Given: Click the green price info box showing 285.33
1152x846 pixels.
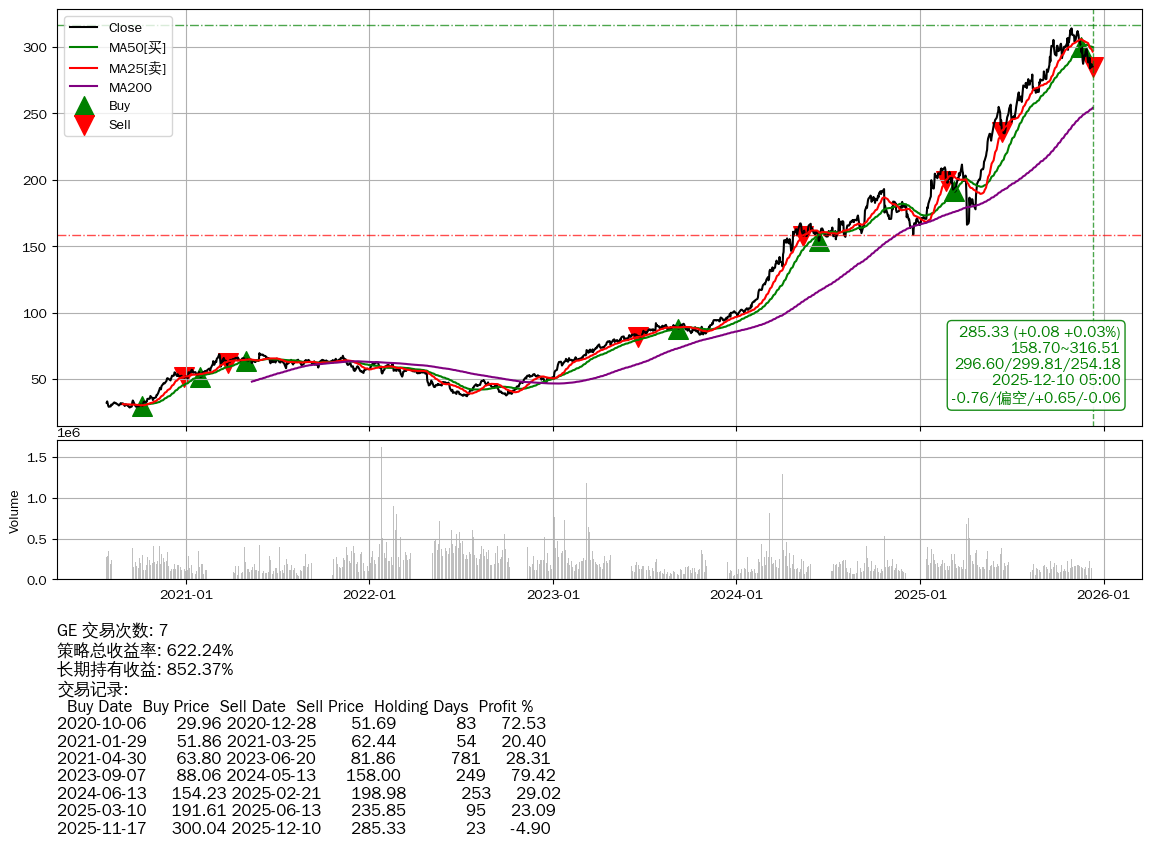Looking at the screenshot, I should (1035, 365).
